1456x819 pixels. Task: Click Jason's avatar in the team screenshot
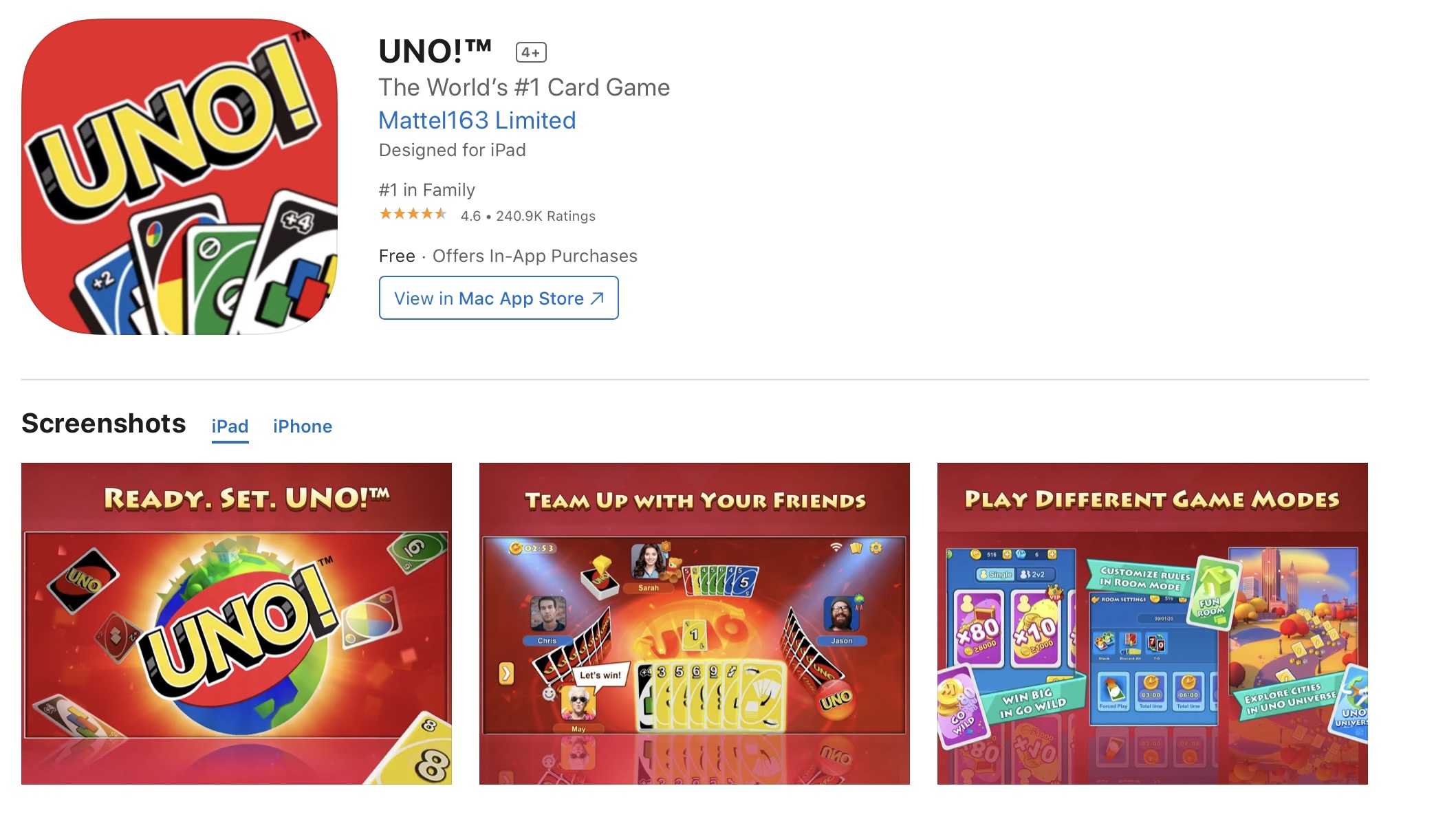[841, 614]
